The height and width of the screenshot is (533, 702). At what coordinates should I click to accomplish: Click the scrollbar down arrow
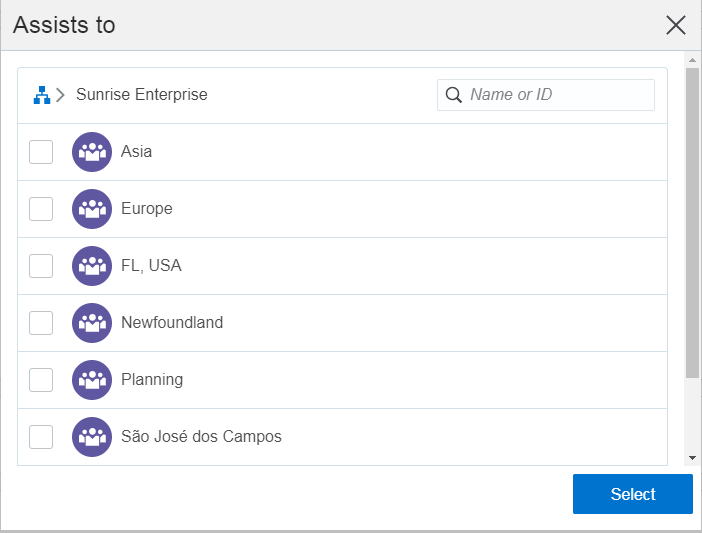692,457
